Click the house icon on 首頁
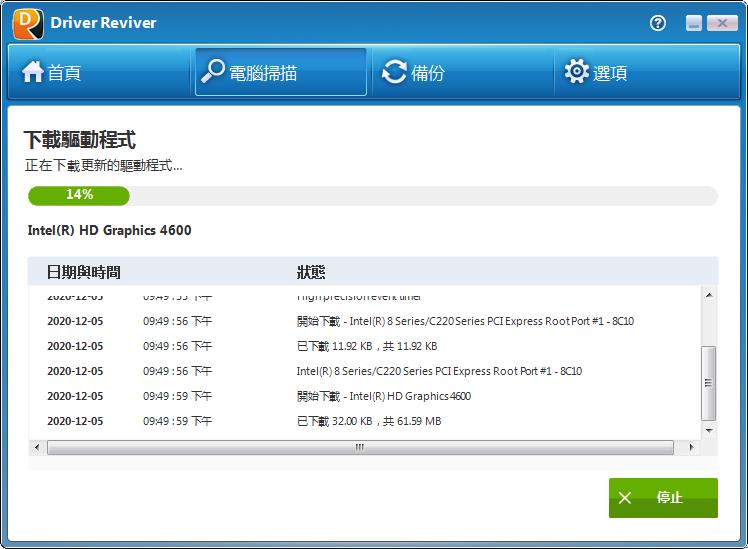The image size is (748, 549). point(32,72)
